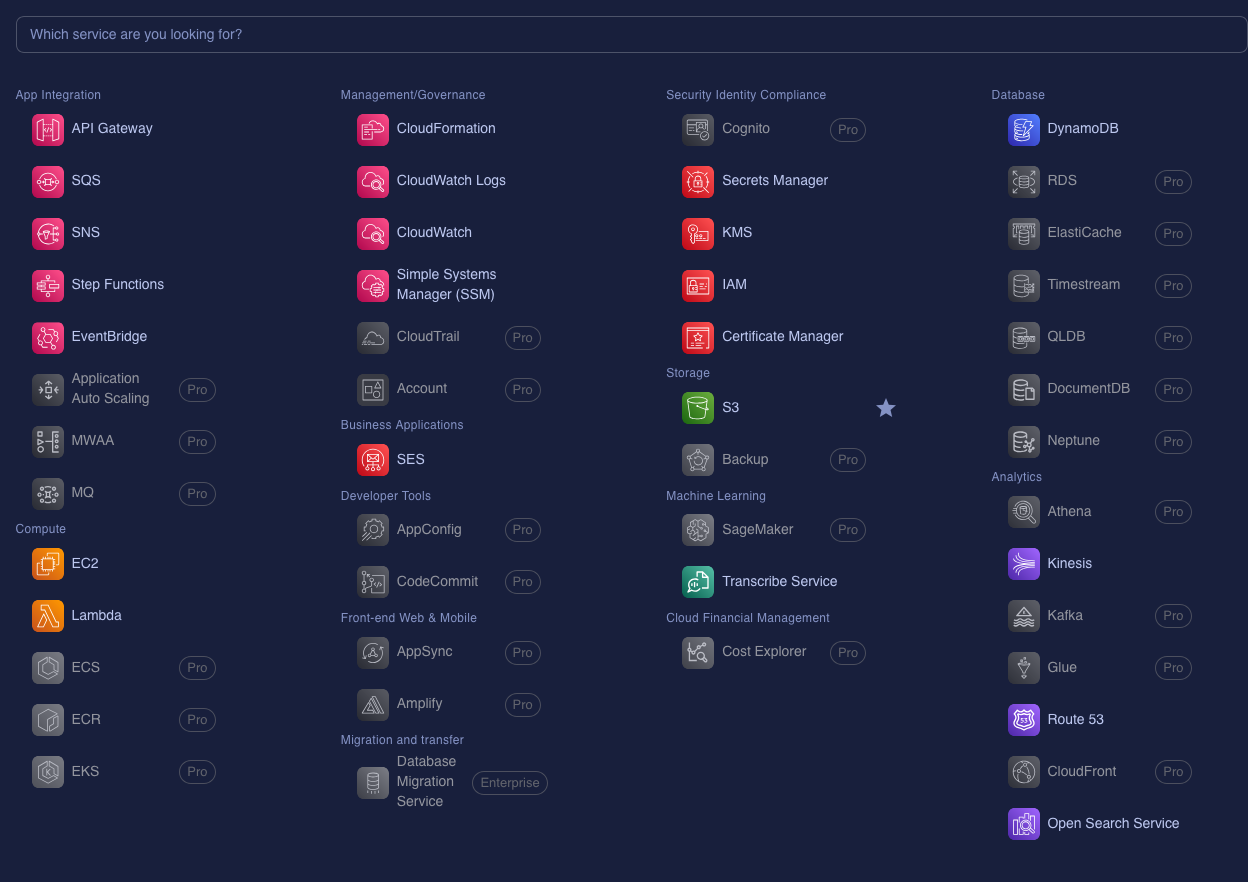The height and width of the screenshot is (882, 1248).
Task: Click the S3 icon under Storage
Action: tap(697, 408)
